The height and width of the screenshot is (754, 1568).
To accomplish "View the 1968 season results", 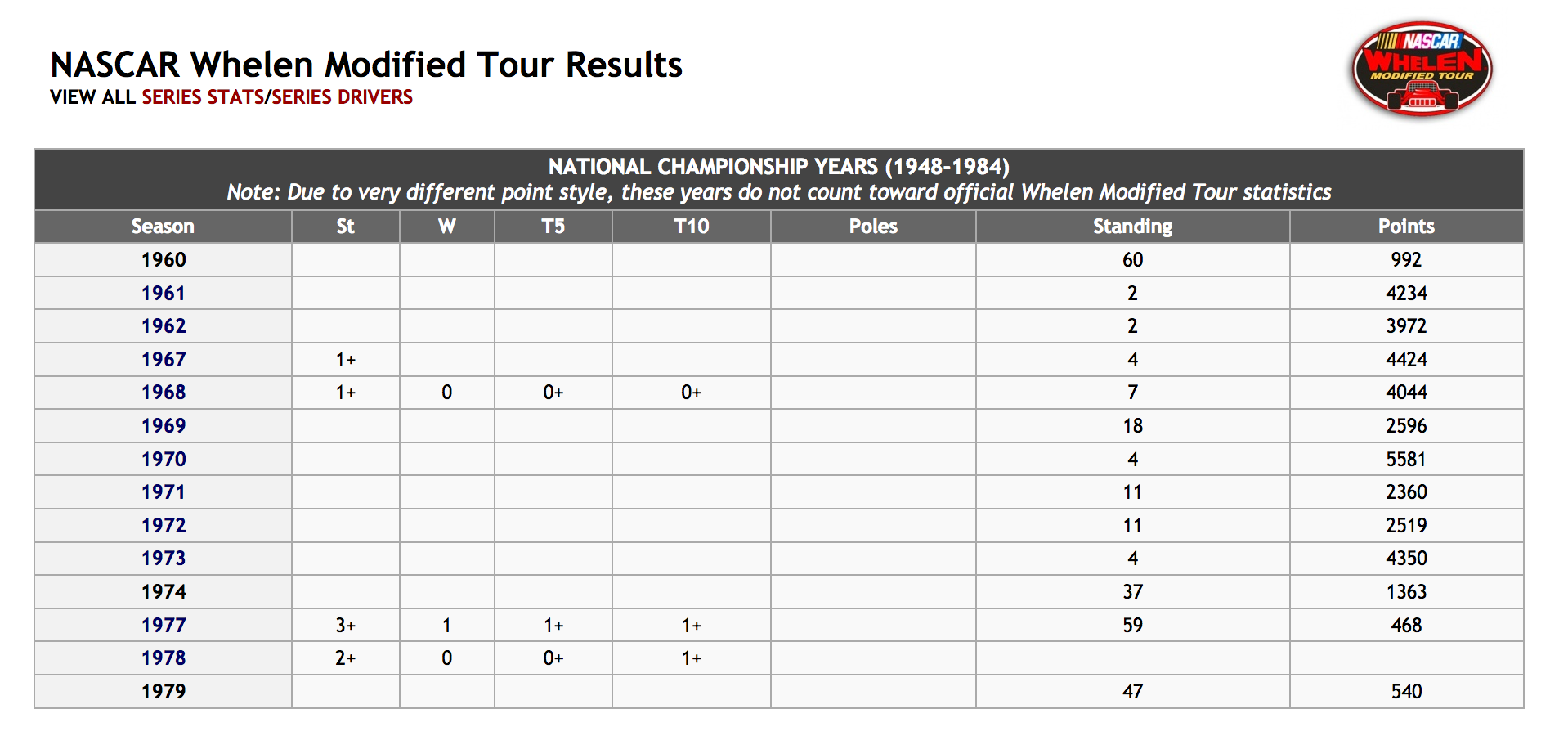I will pos(164,392).
